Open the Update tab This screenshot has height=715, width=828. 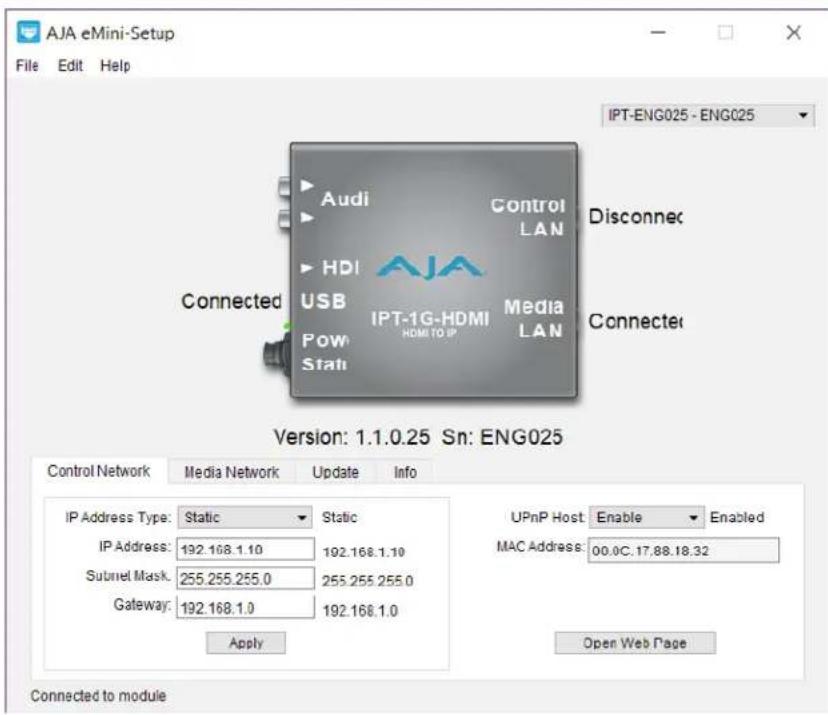click(335, 472)
